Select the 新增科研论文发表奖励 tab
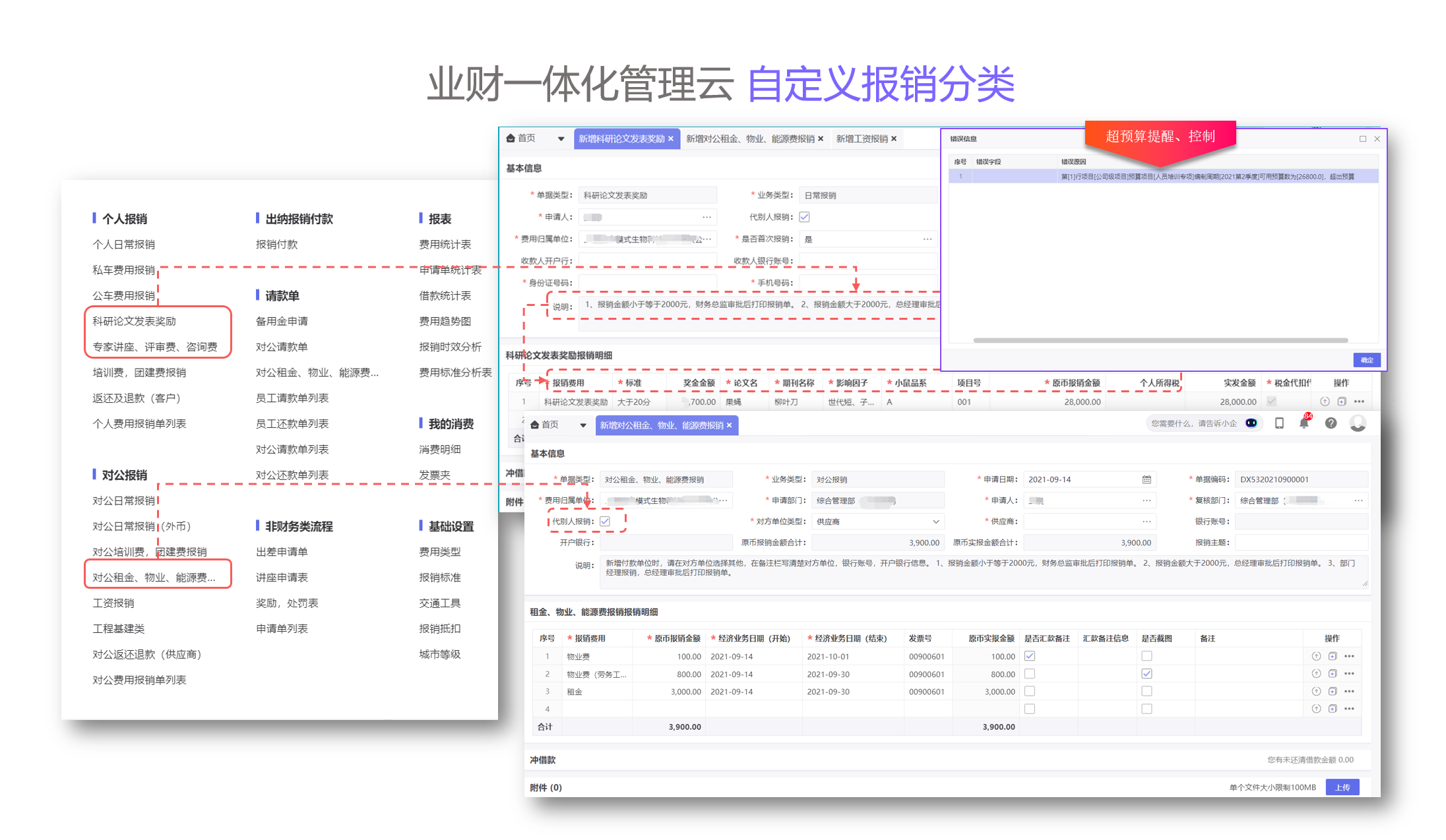 [621, 138]
